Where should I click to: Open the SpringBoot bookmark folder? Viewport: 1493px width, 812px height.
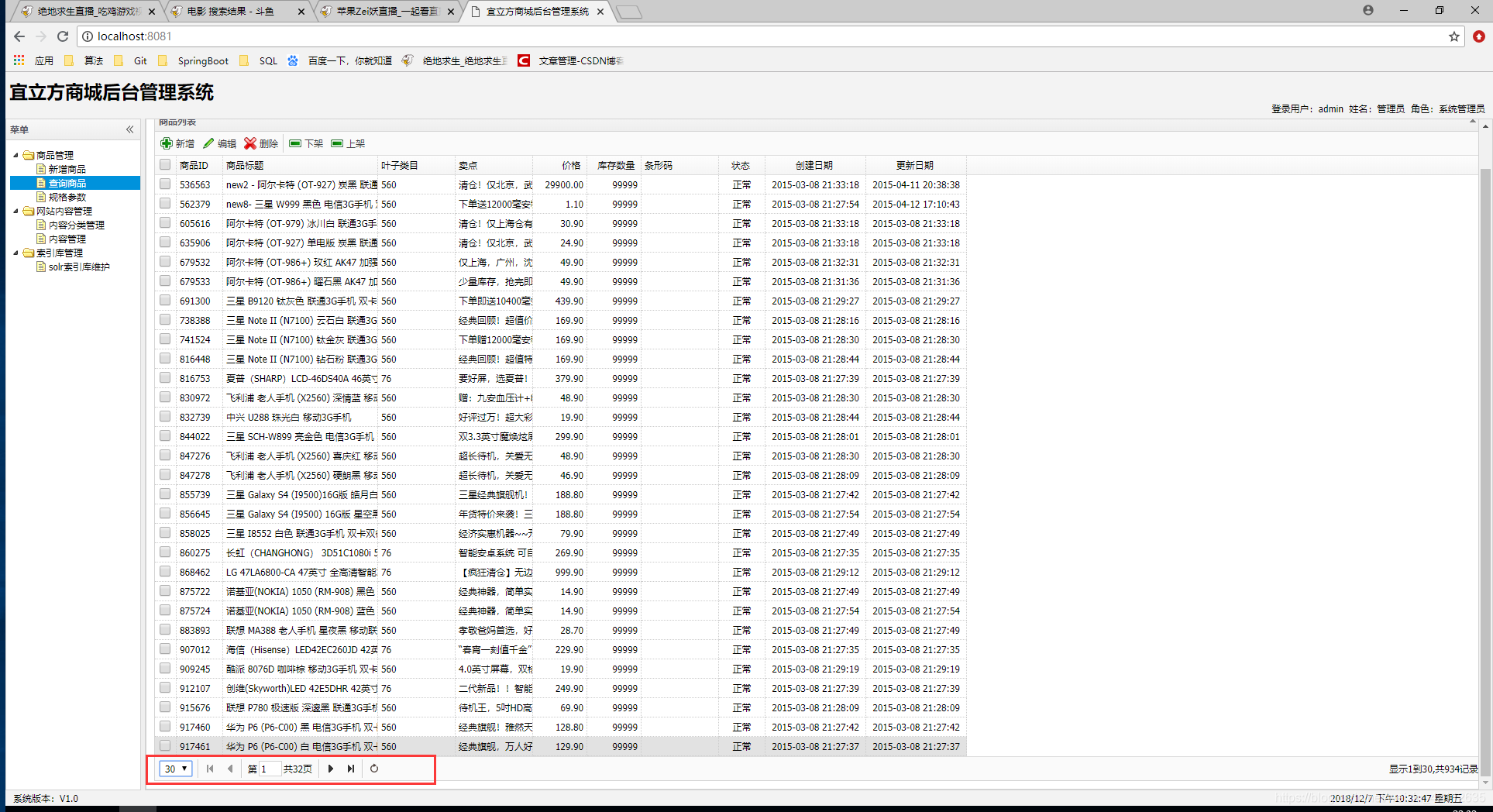[193, 60]
